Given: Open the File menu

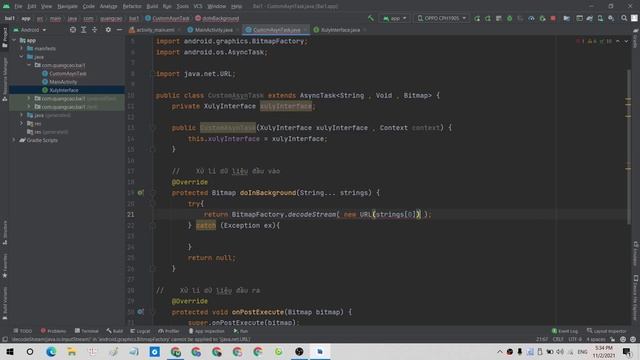Looking at the screenshot, I should [x=18, y=7].
